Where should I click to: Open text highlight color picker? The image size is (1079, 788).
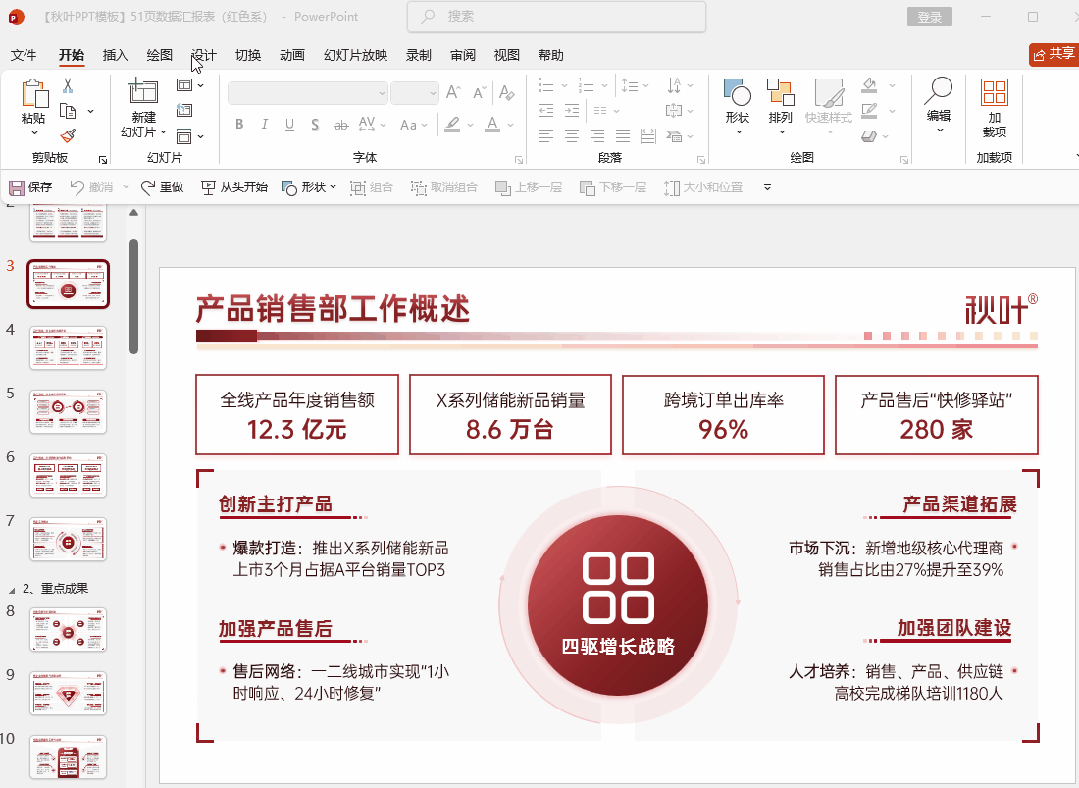(452, 125)
